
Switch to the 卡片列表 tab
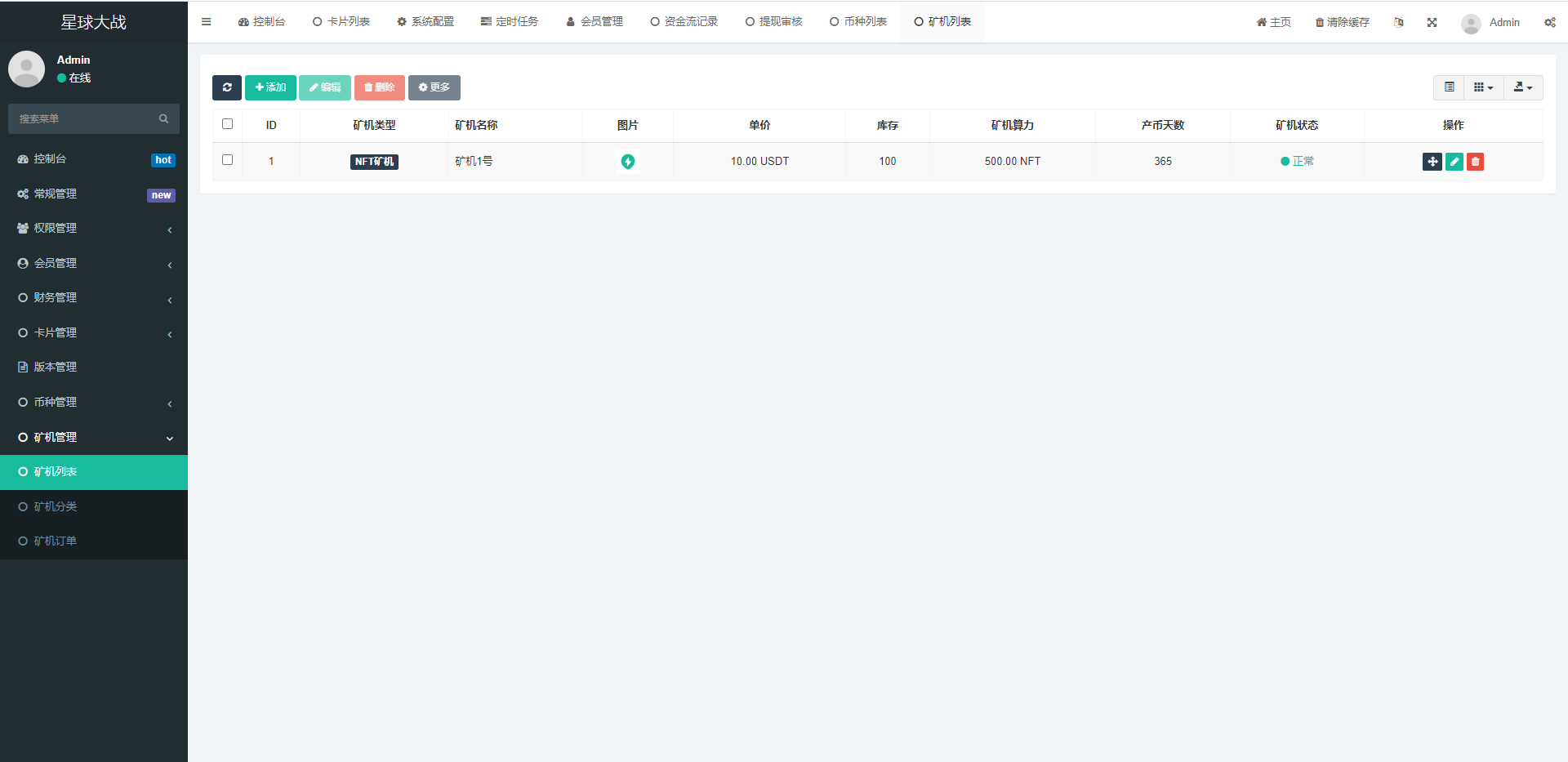[341, 21]
